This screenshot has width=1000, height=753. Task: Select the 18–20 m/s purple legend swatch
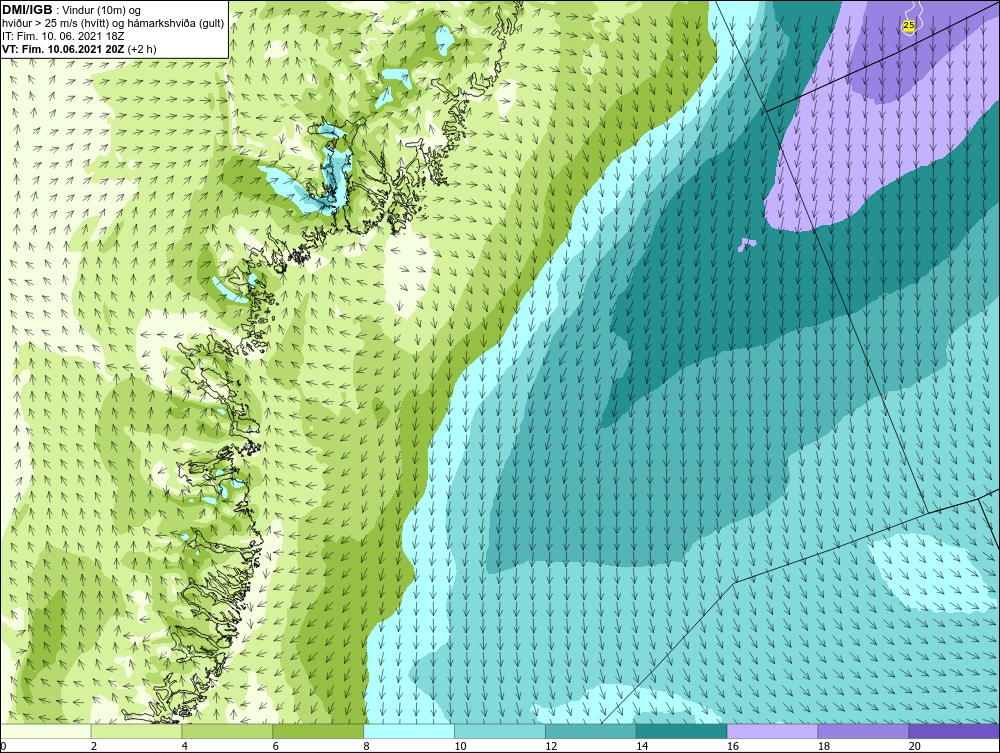(x=864, y=731)
